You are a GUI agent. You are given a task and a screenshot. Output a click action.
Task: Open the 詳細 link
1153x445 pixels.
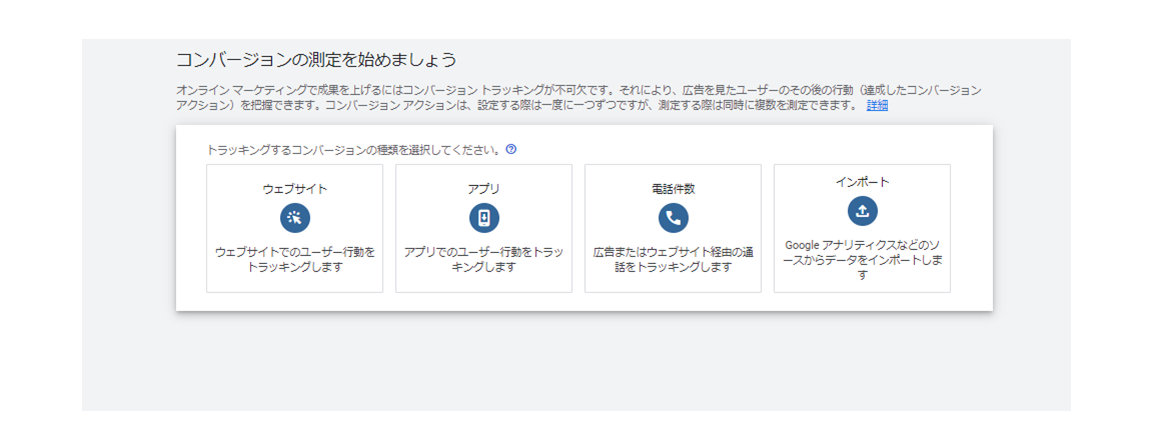coord(877,105)
